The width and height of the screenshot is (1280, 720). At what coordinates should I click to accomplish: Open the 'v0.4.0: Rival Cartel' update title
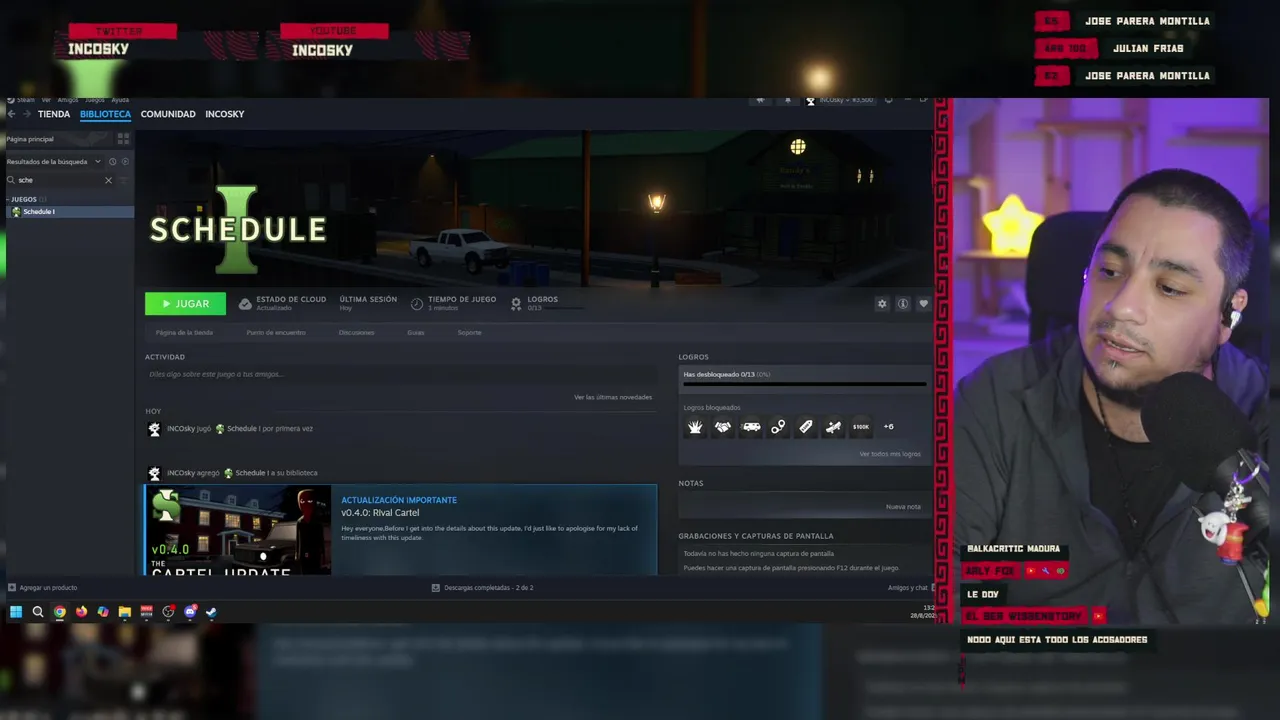pyautogui.click(x=380, y=513)
